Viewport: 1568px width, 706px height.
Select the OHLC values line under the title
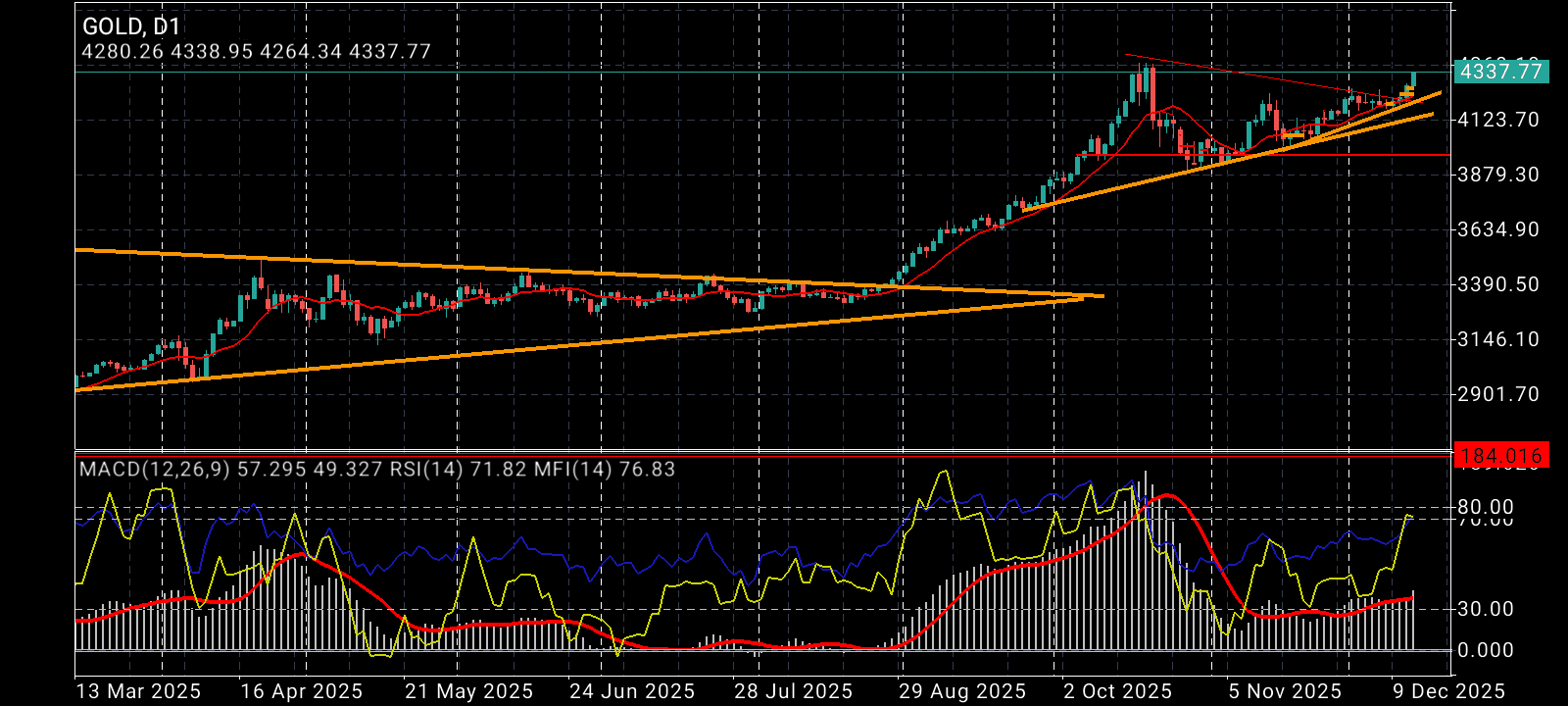pos(257,51)
